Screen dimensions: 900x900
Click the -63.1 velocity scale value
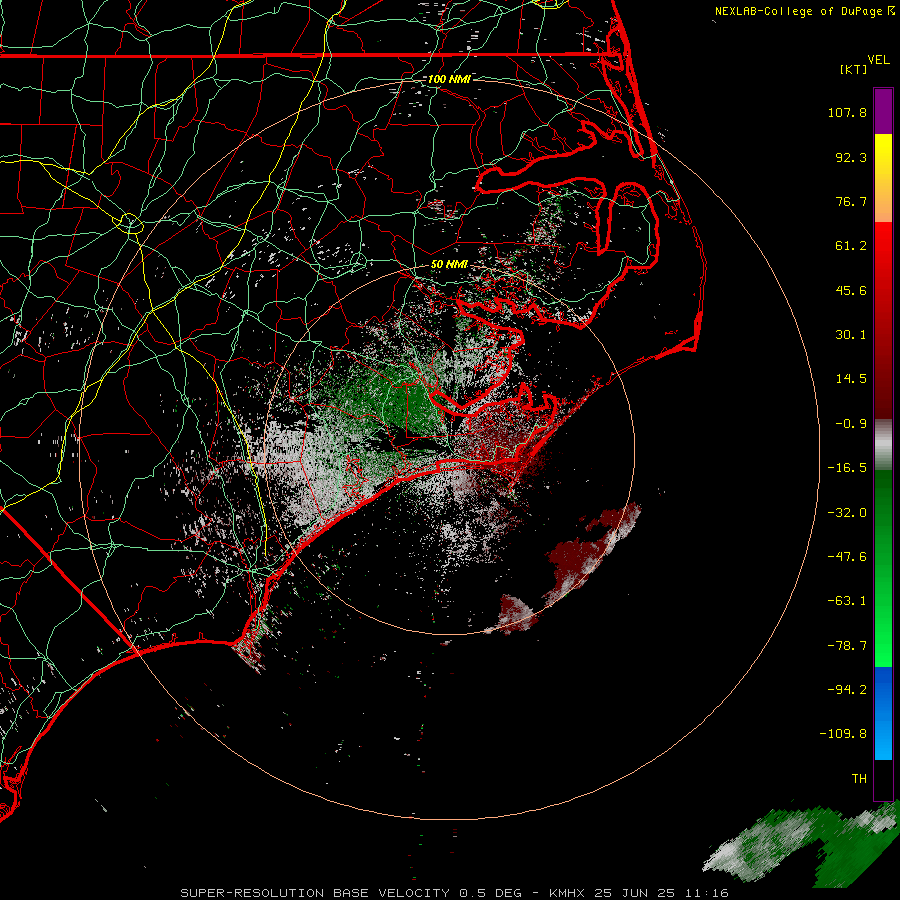pos(847,601)
